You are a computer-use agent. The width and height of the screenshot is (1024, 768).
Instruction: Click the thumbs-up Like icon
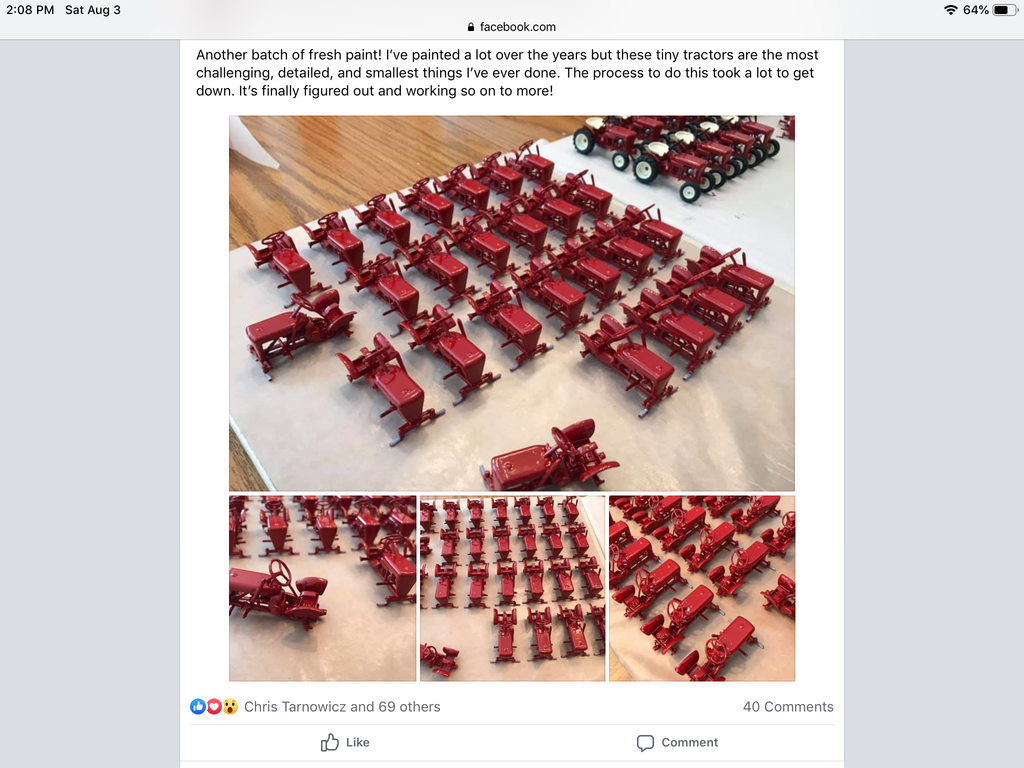(330, 742)
